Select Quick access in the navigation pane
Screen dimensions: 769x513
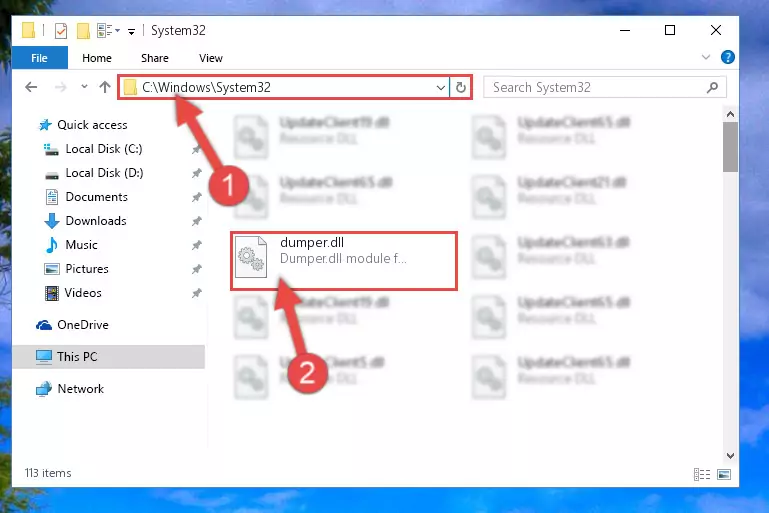[92, 125]
